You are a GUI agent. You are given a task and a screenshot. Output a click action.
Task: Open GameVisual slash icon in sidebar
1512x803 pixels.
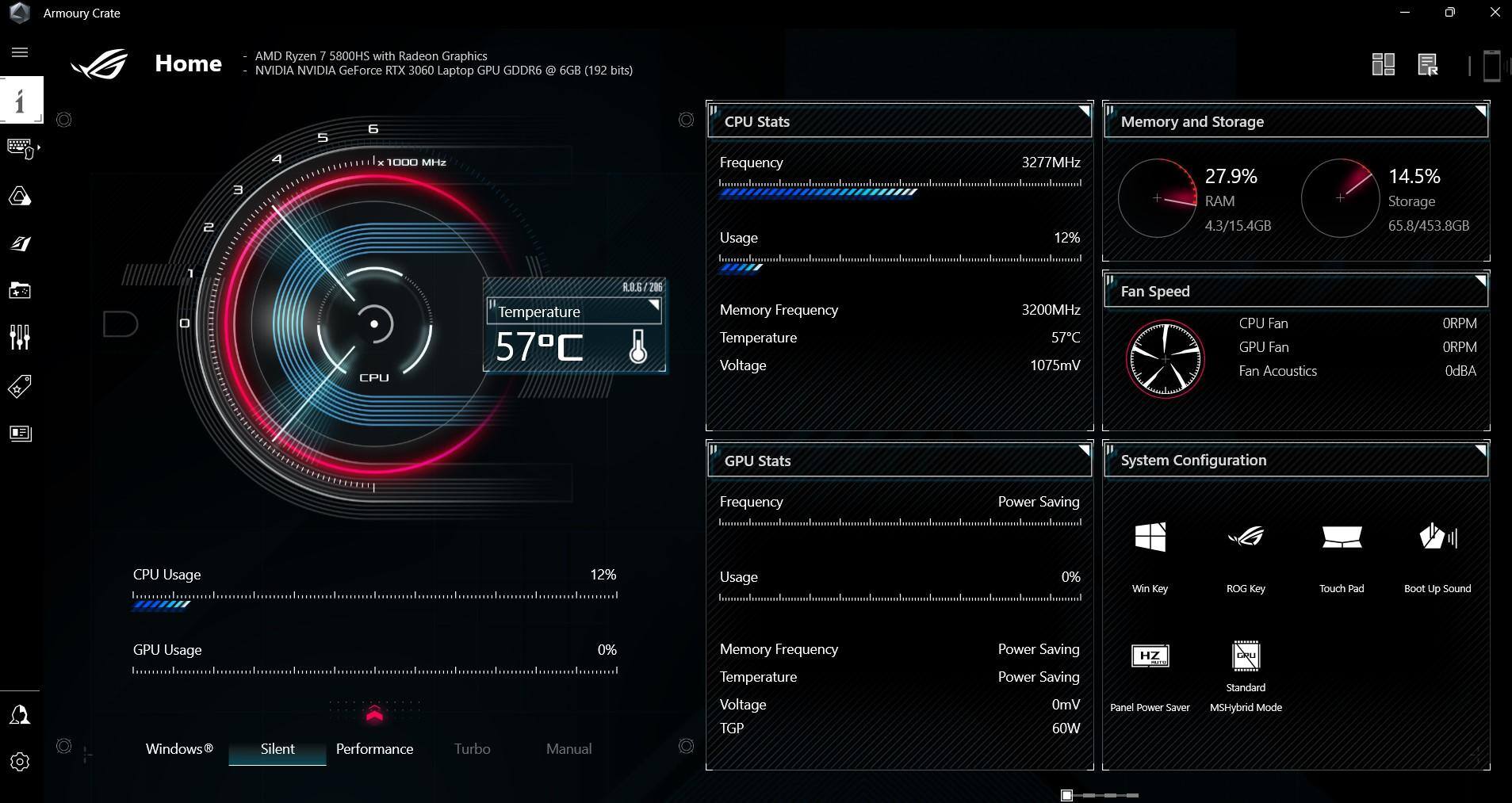(x=20, y=243)
